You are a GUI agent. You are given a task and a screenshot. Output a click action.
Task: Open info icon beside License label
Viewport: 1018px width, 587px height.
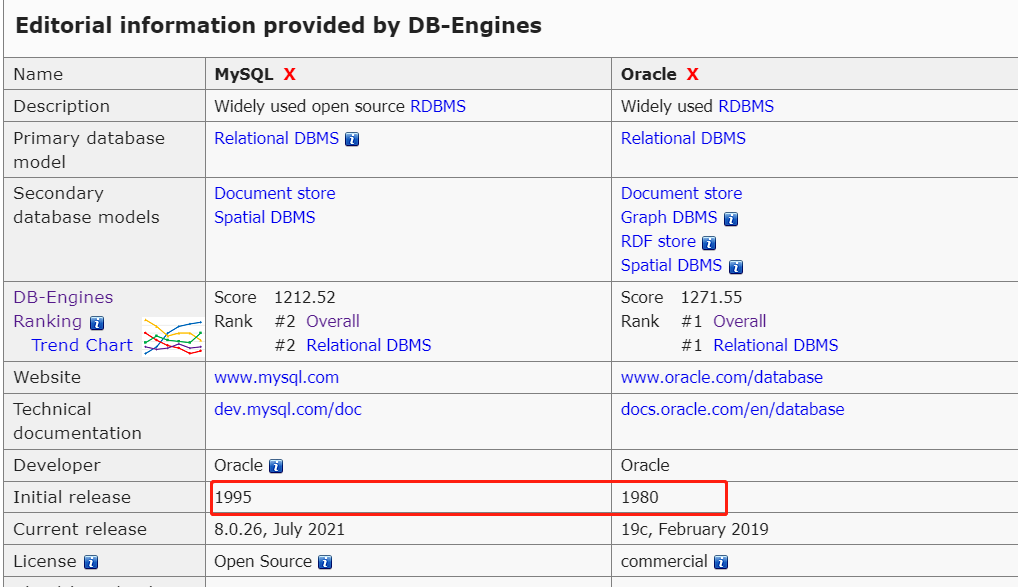point(91,562)
